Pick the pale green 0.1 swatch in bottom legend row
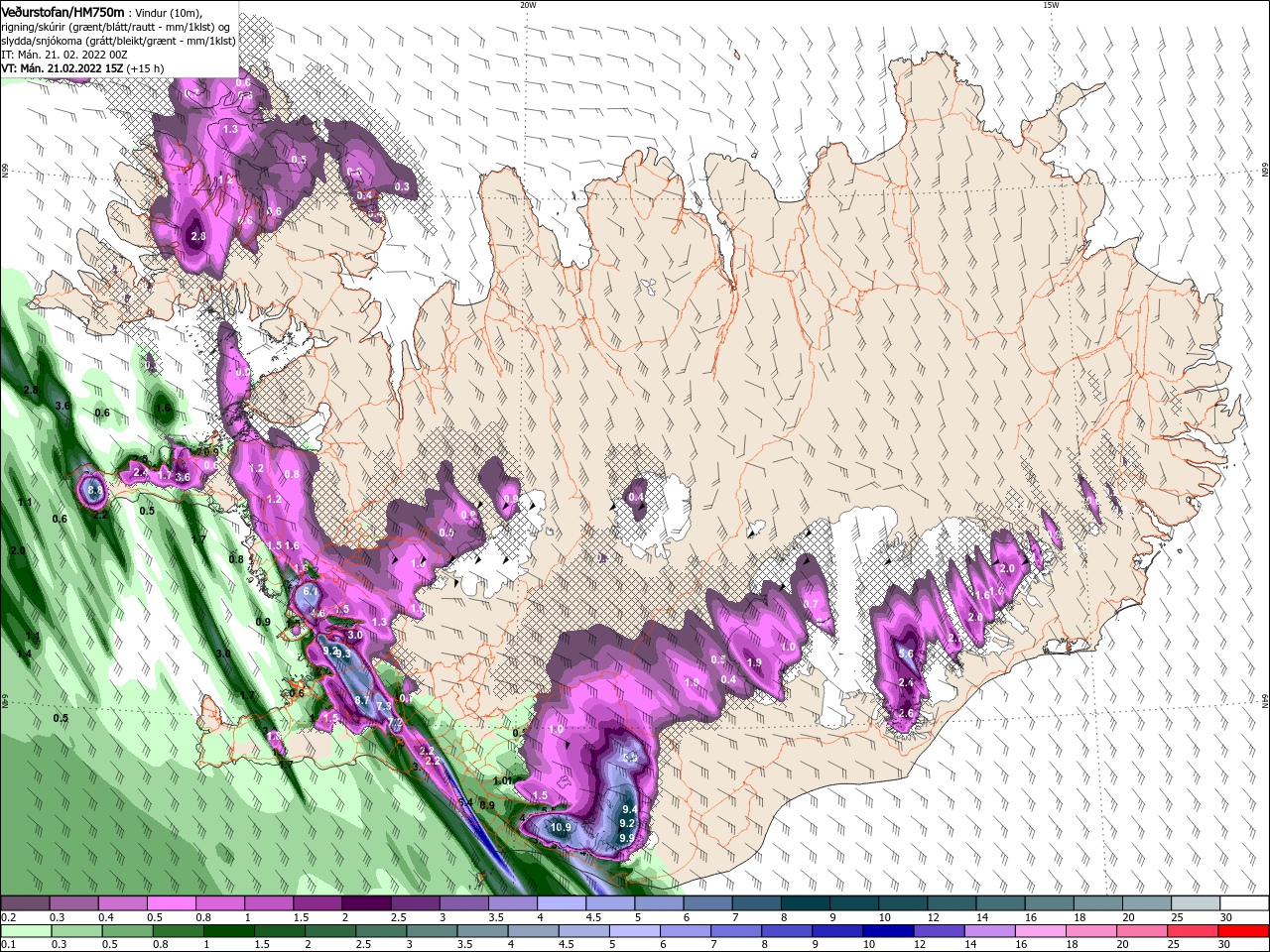 point(26,931)
